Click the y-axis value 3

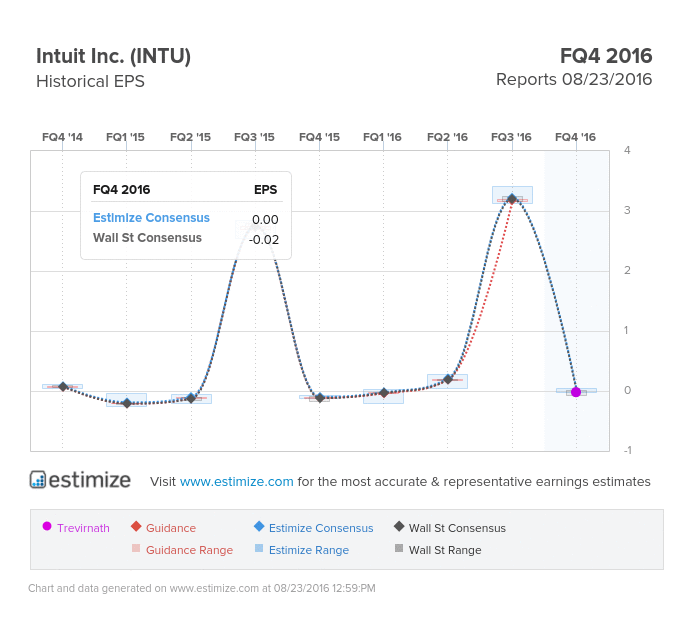tap(627, 210)
